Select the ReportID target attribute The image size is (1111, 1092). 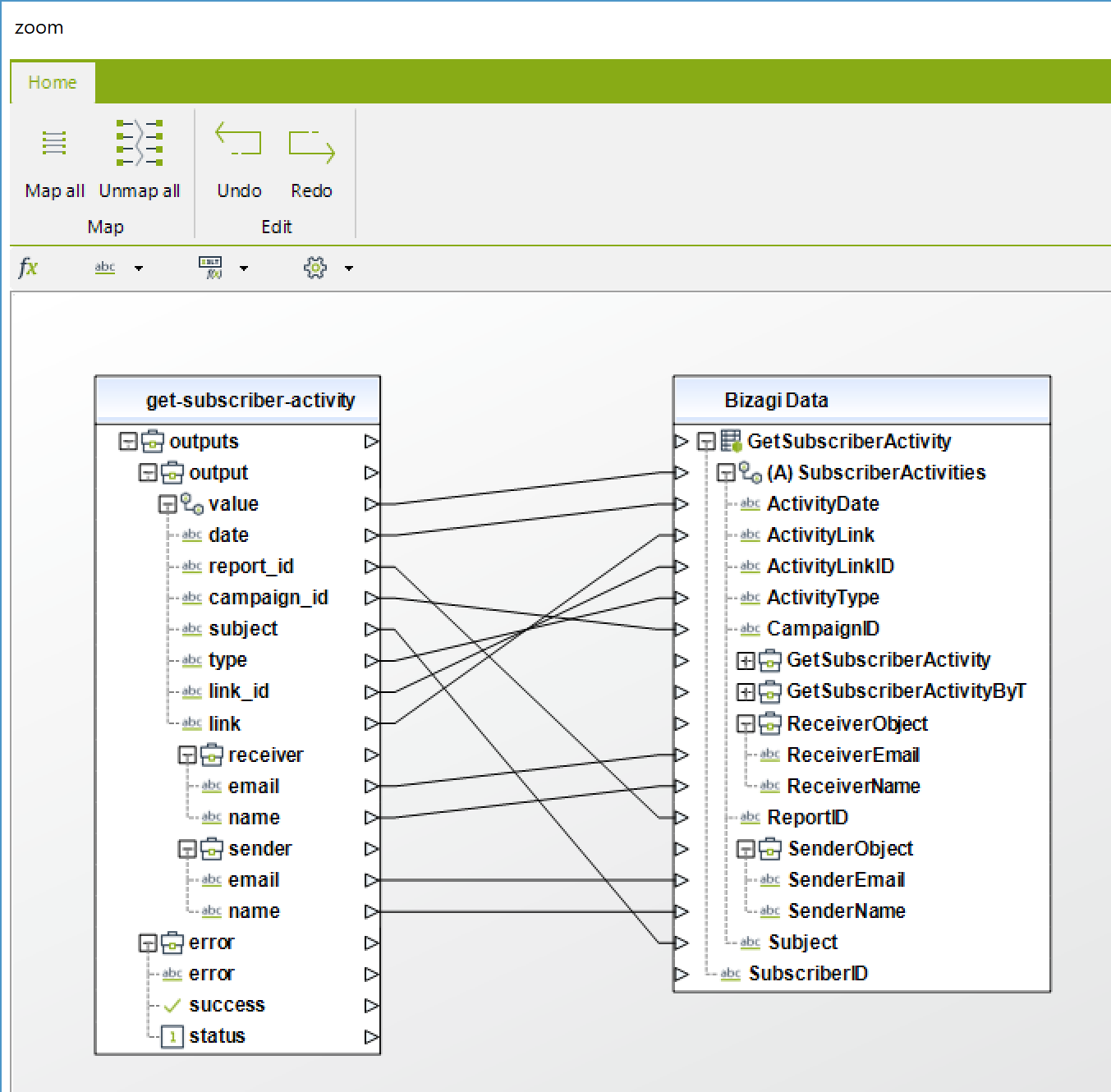tap(808, 818)
